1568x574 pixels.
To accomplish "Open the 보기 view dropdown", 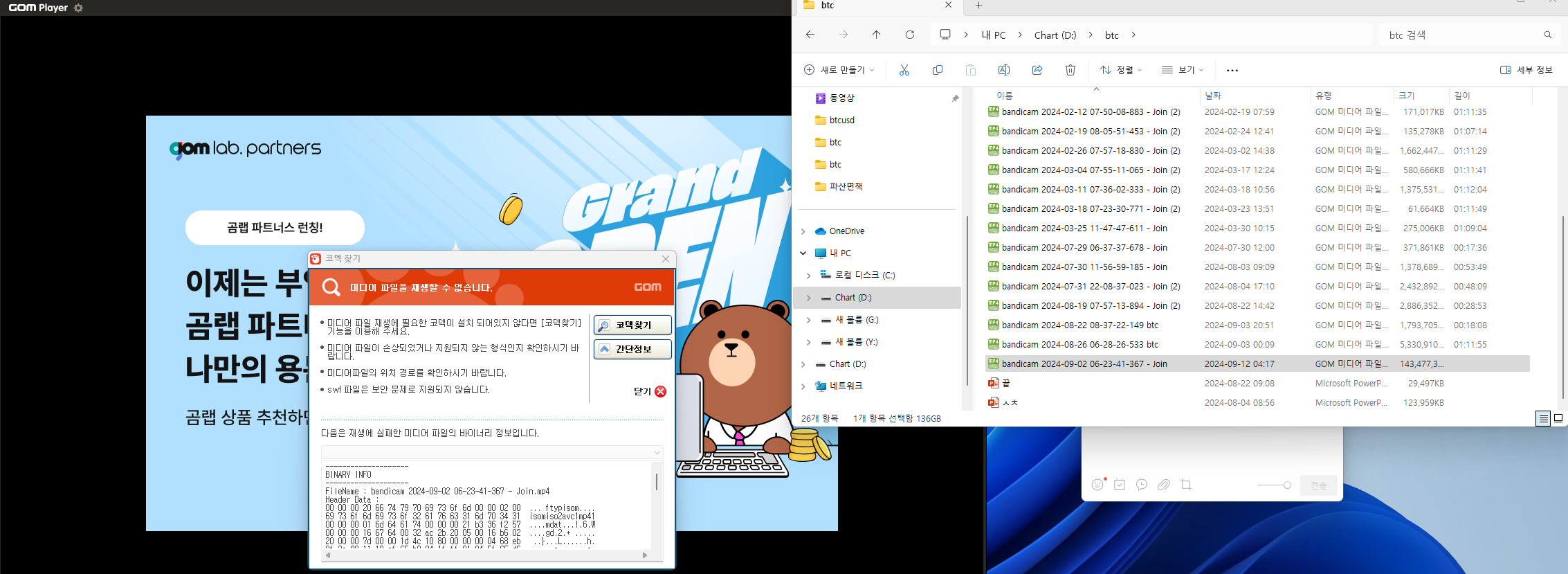I will point(1183,70).
